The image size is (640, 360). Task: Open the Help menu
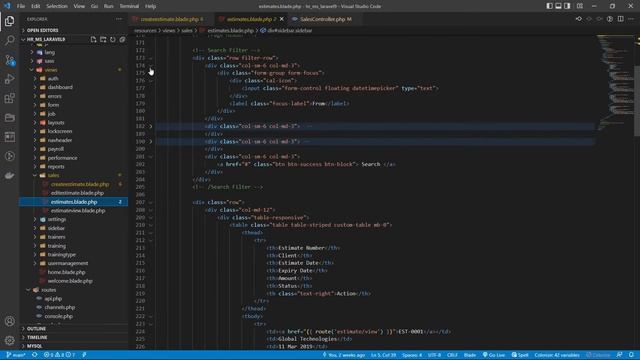150,6
